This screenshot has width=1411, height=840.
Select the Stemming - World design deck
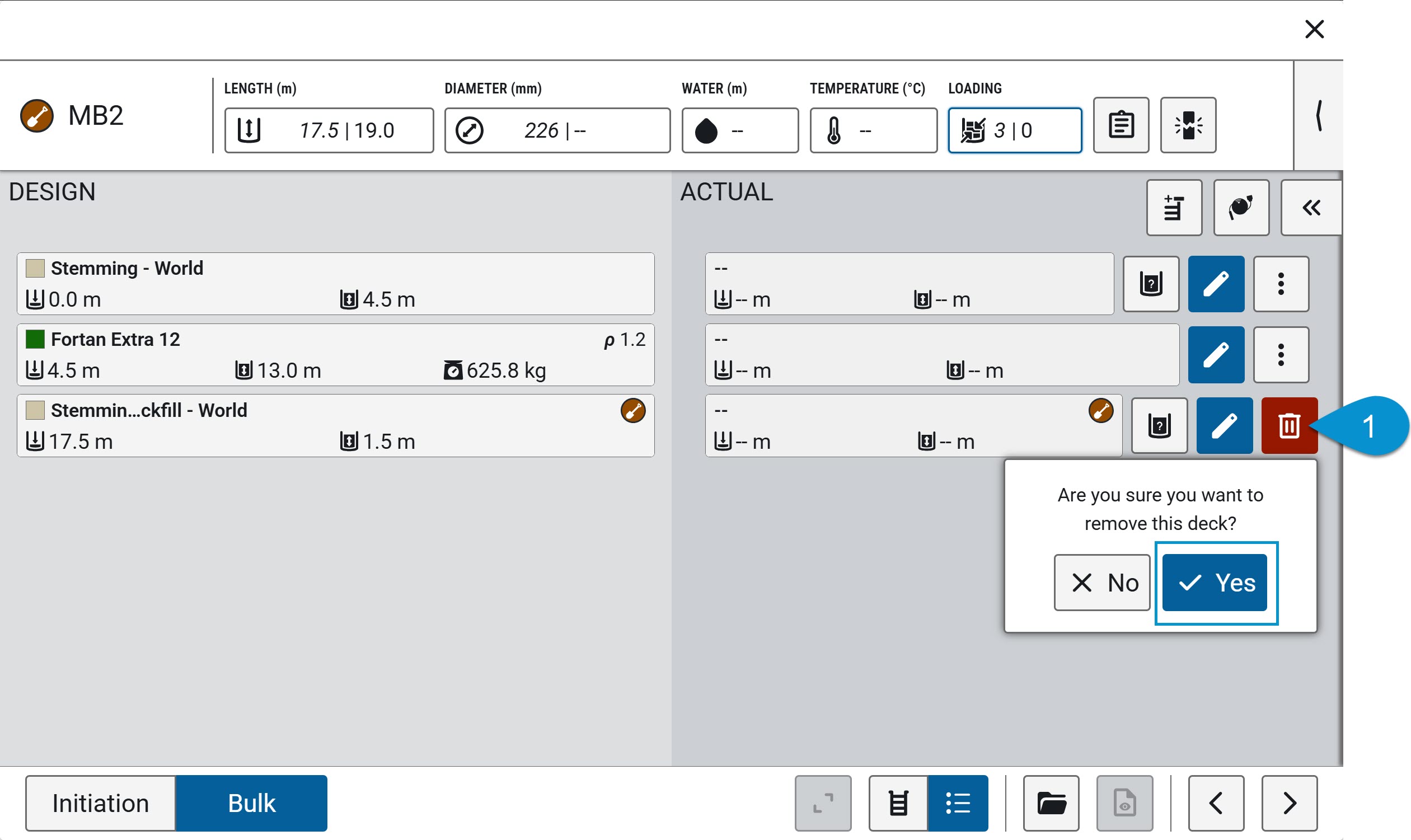(x=336, y=284)
